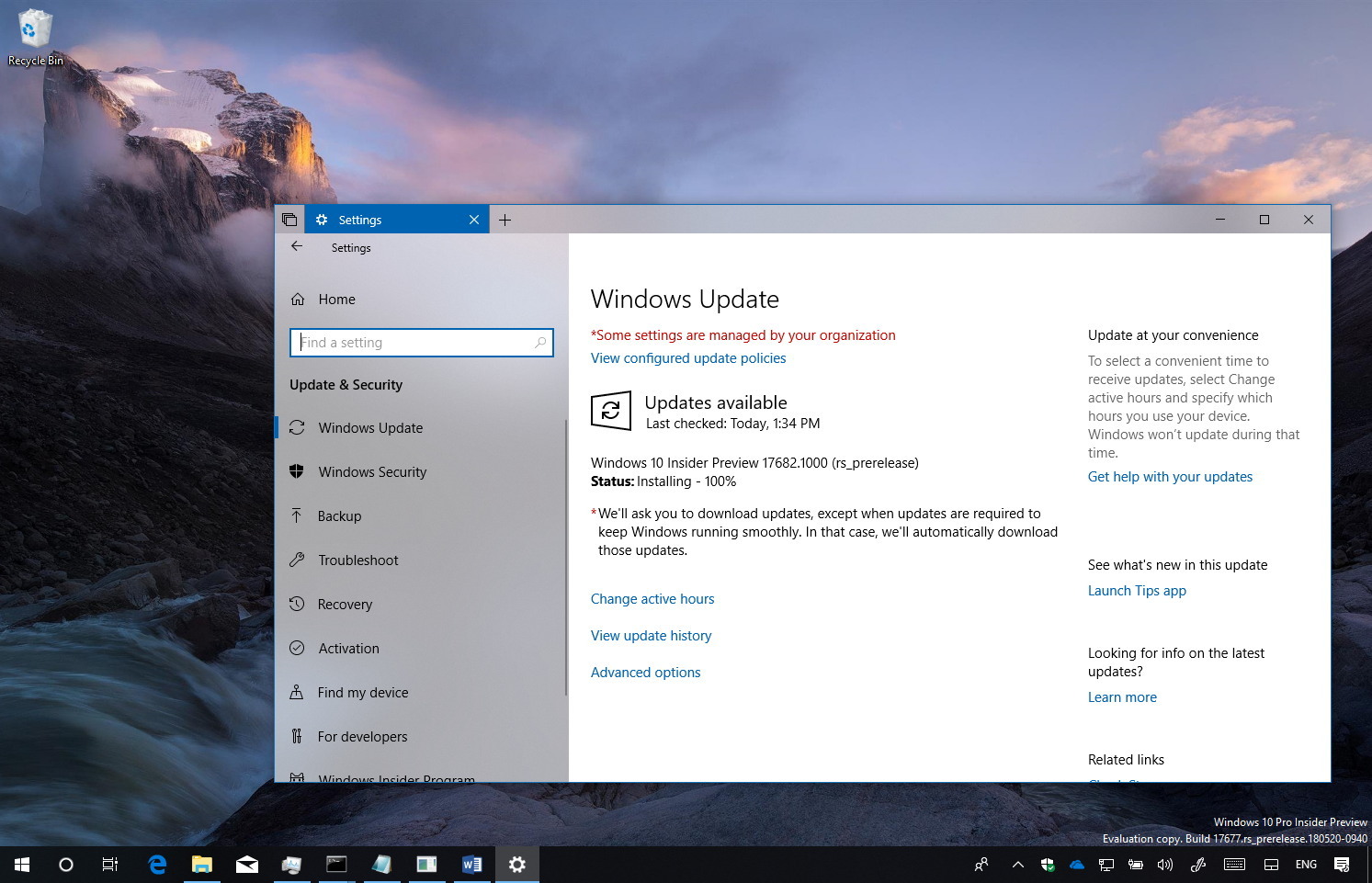Screen dimensions: 1372x883
Task: Launch Microsoft Edge from taskbar
Action: pos(157,865)
